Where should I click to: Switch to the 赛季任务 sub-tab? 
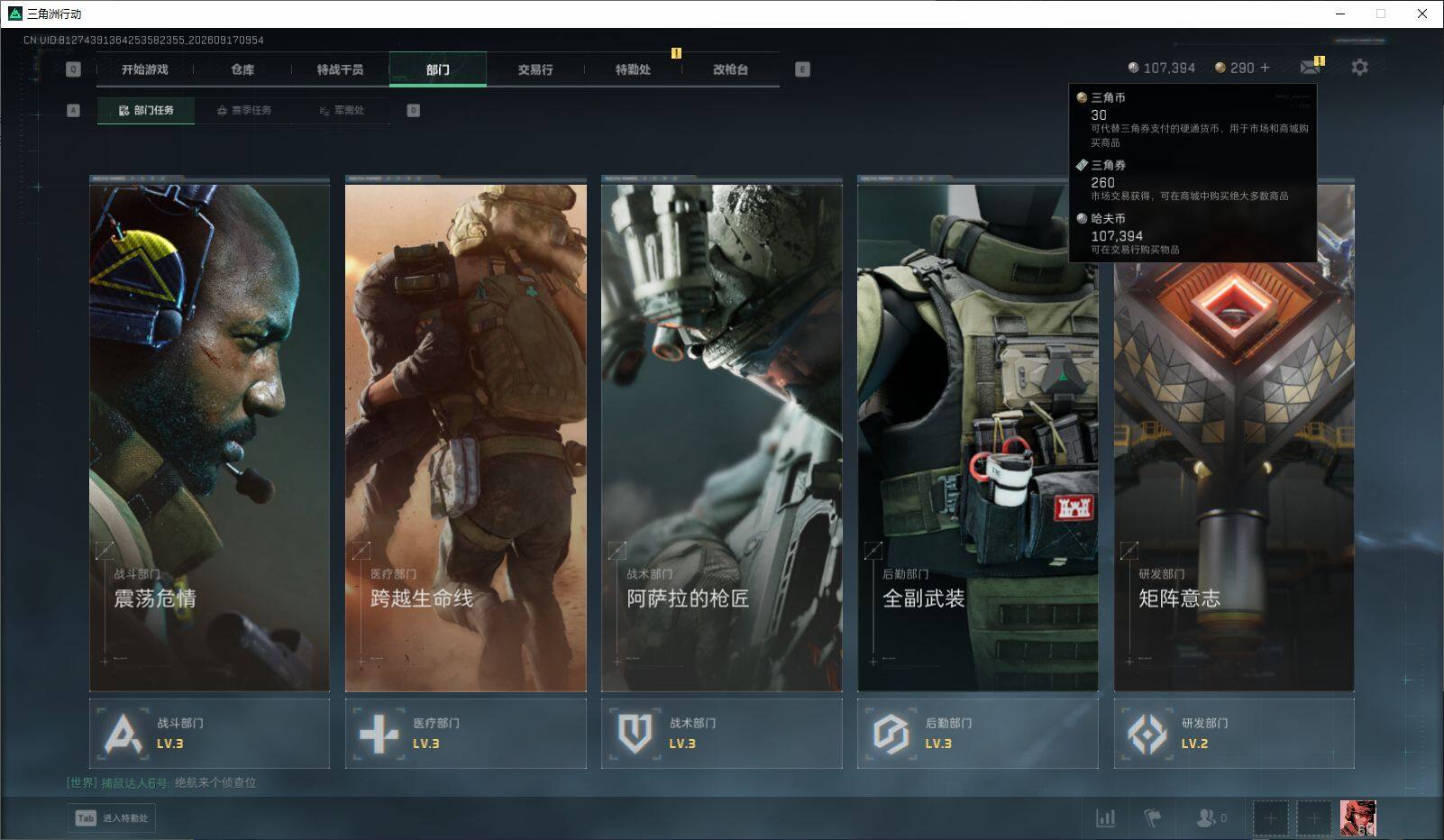tap(243, 110)
